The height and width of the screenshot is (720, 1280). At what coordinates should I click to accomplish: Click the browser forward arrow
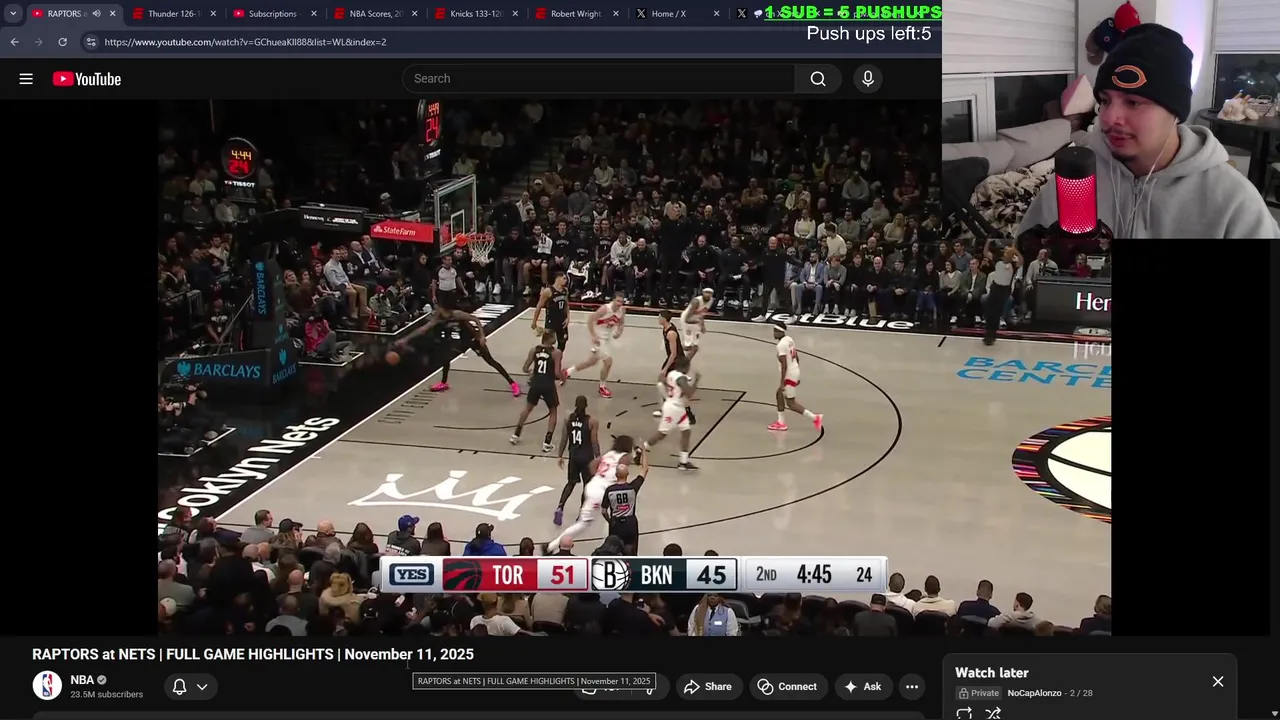38,42
